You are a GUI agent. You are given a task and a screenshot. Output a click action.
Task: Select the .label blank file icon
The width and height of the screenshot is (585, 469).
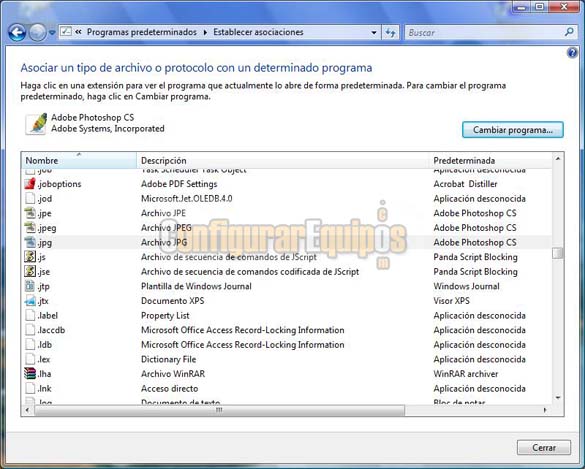[x=30, y=315]
